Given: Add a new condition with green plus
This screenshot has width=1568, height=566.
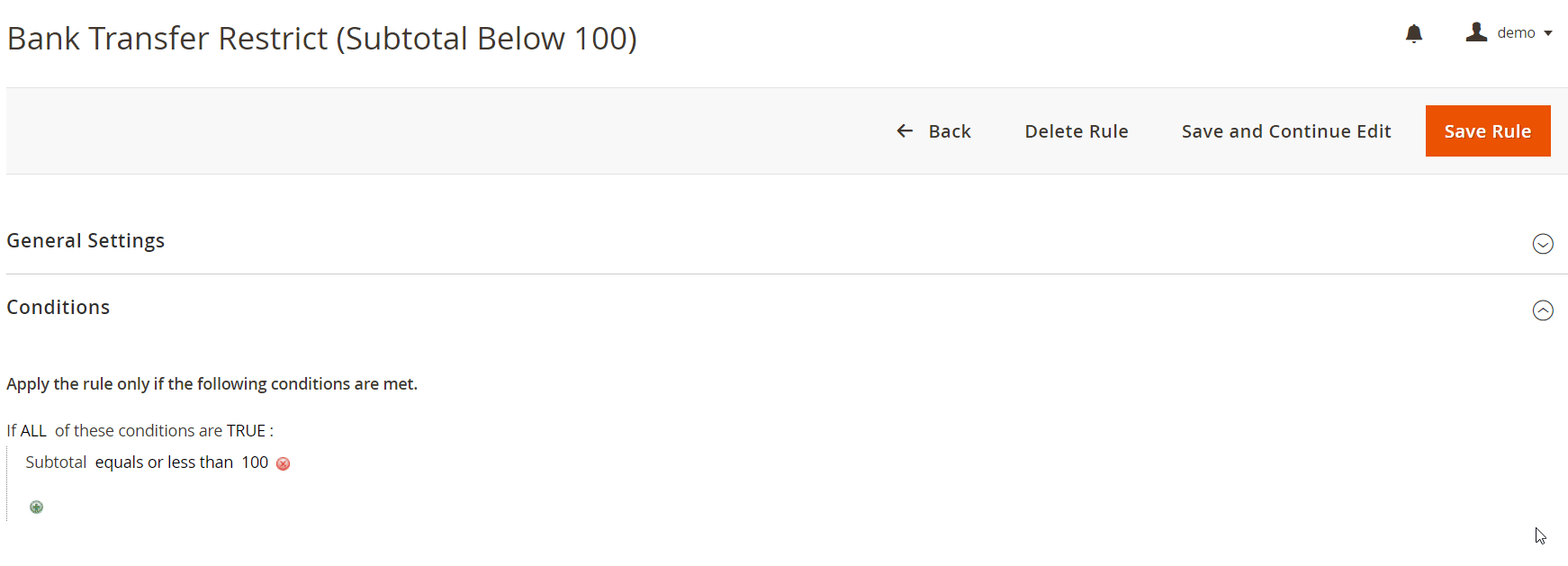Looking at the screenshot, I should (36, 507).
